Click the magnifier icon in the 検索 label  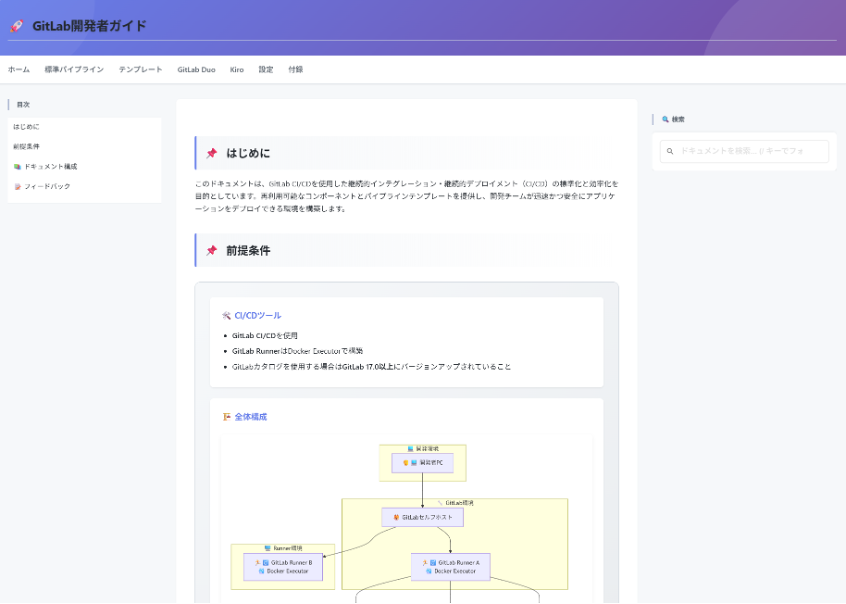(x=666, y=119)
